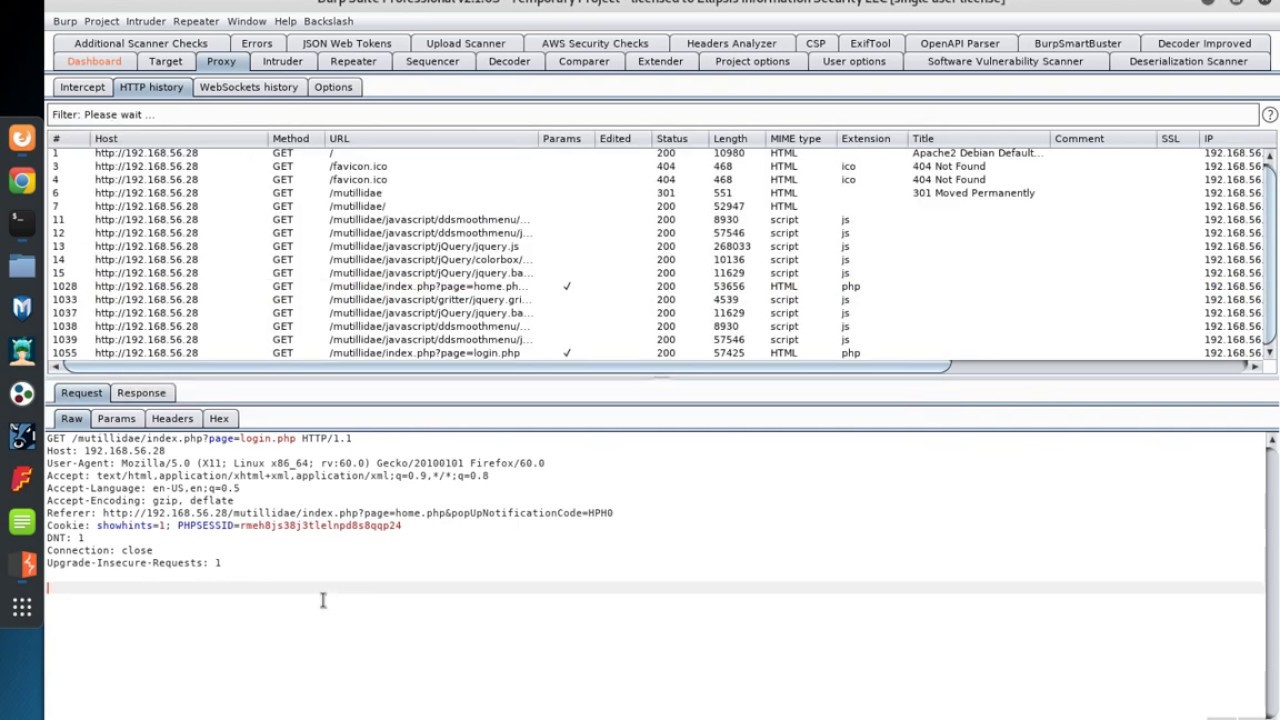Open the Repeater menu
This screenshot has width=1280, height=720.
coord(196,21)
